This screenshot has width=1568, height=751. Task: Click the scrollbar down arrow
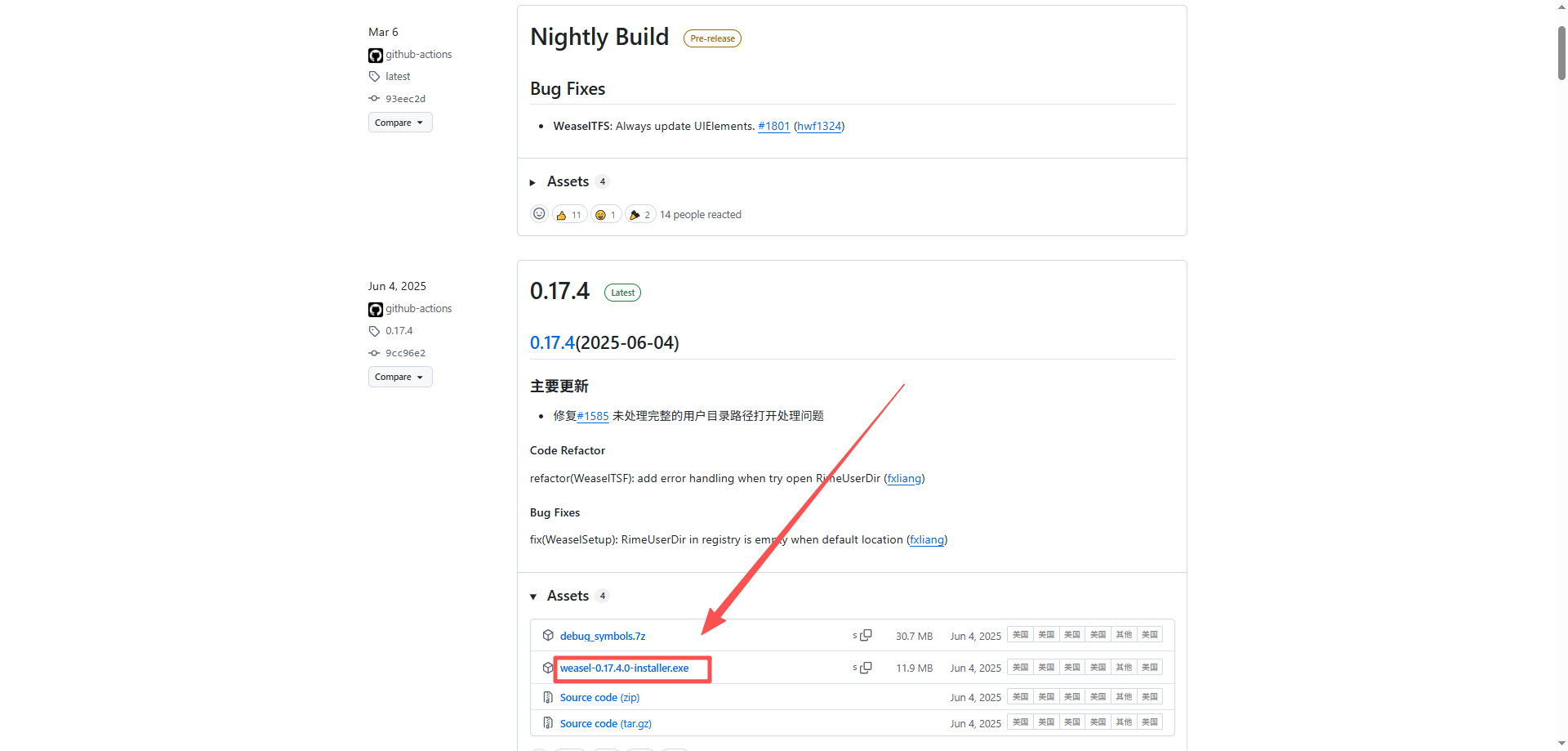1561,744
